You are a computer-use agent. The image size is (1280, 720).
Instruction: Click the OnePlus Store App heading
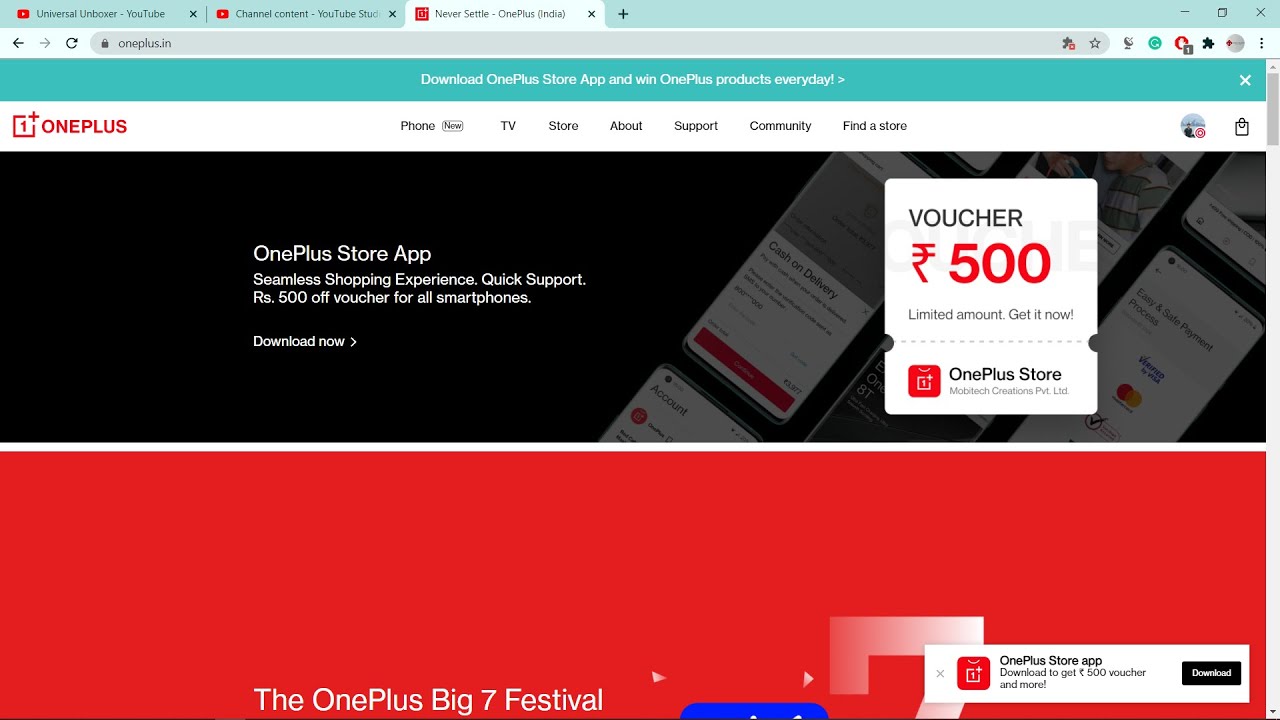[342, 254]
